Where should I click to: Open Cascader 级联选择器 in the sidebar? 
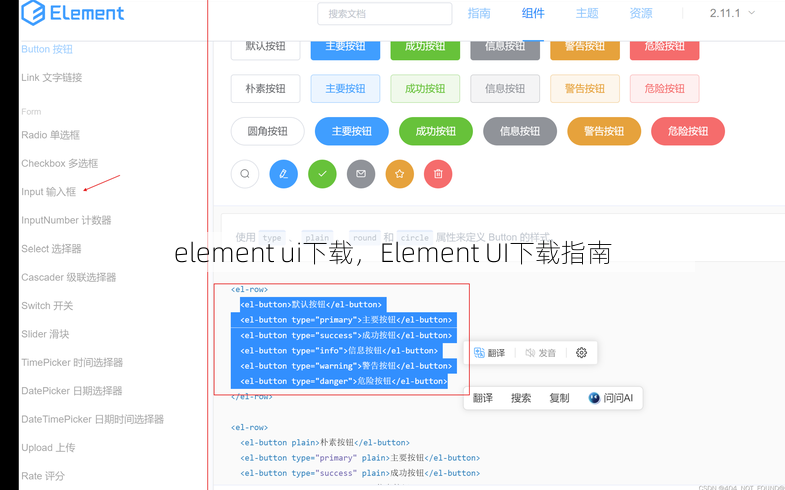[x=69, y=277]
